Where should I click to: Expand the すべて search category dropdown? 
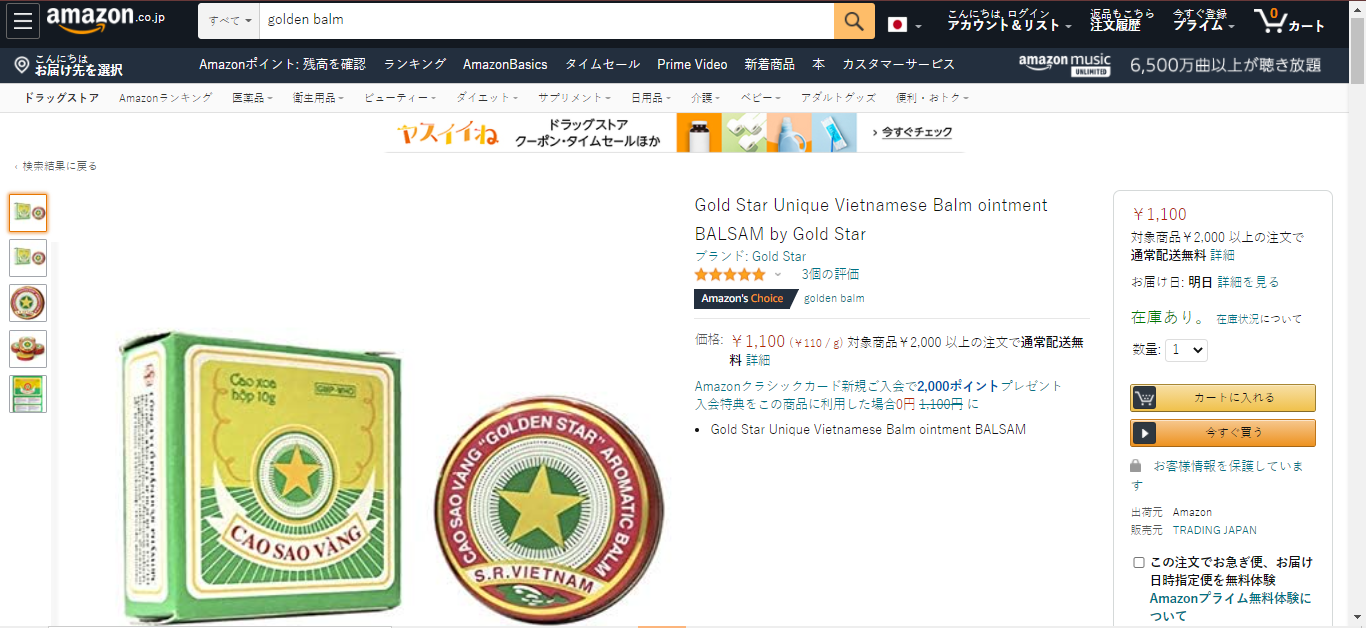[x=230, y=21]
